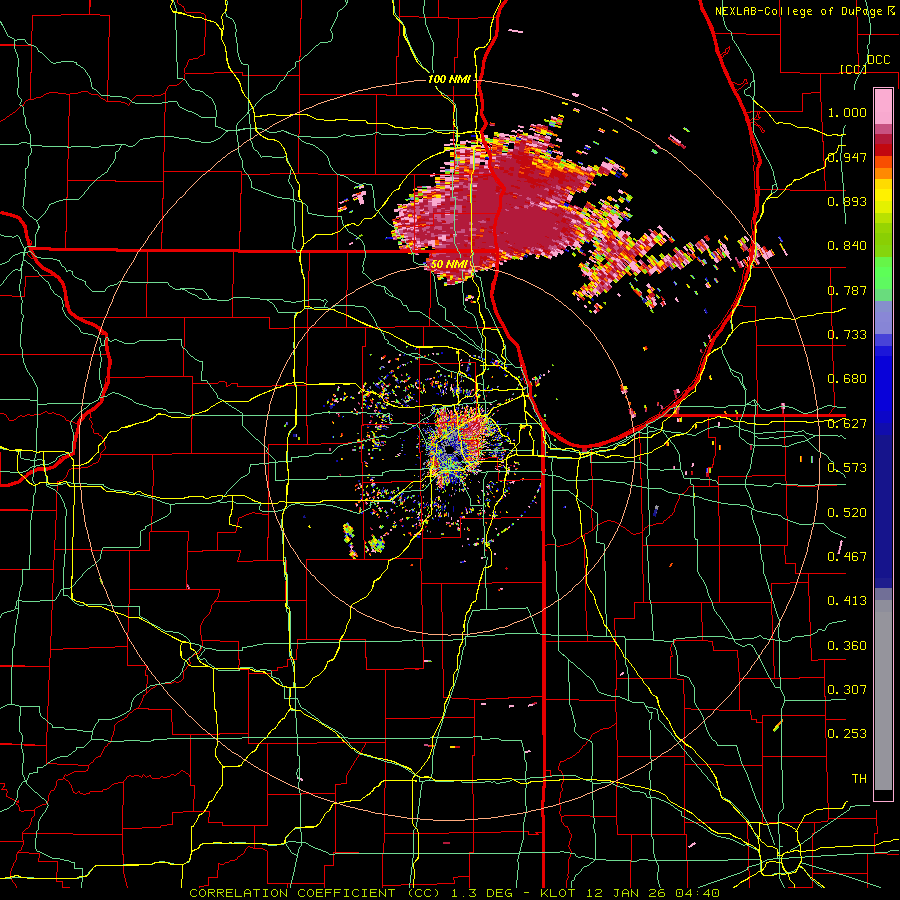
Task: Select the 0.733 legend value
Action: (847, 335)
